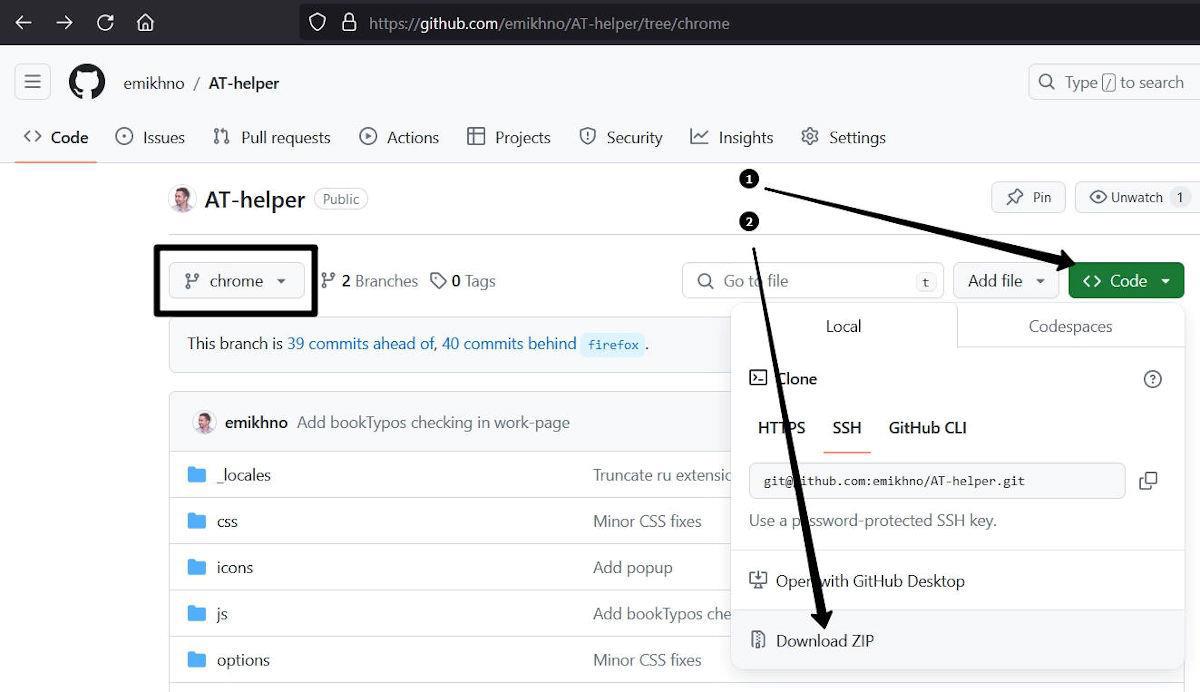Expand the chrome branch selector

click(236, 281)
